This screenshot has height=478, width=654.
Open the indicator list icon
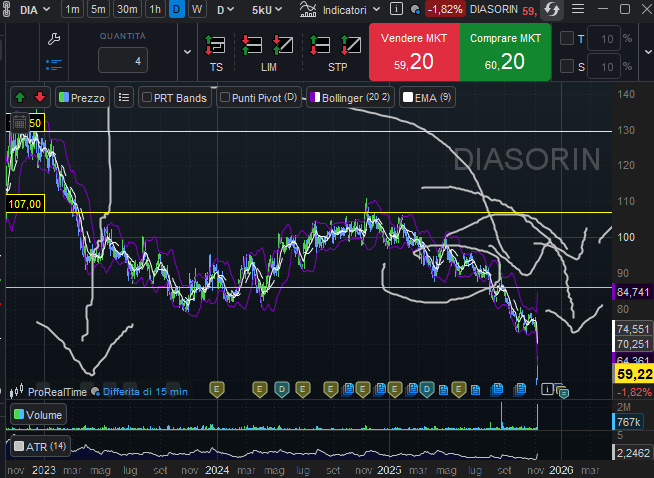(x=123, y=97)
